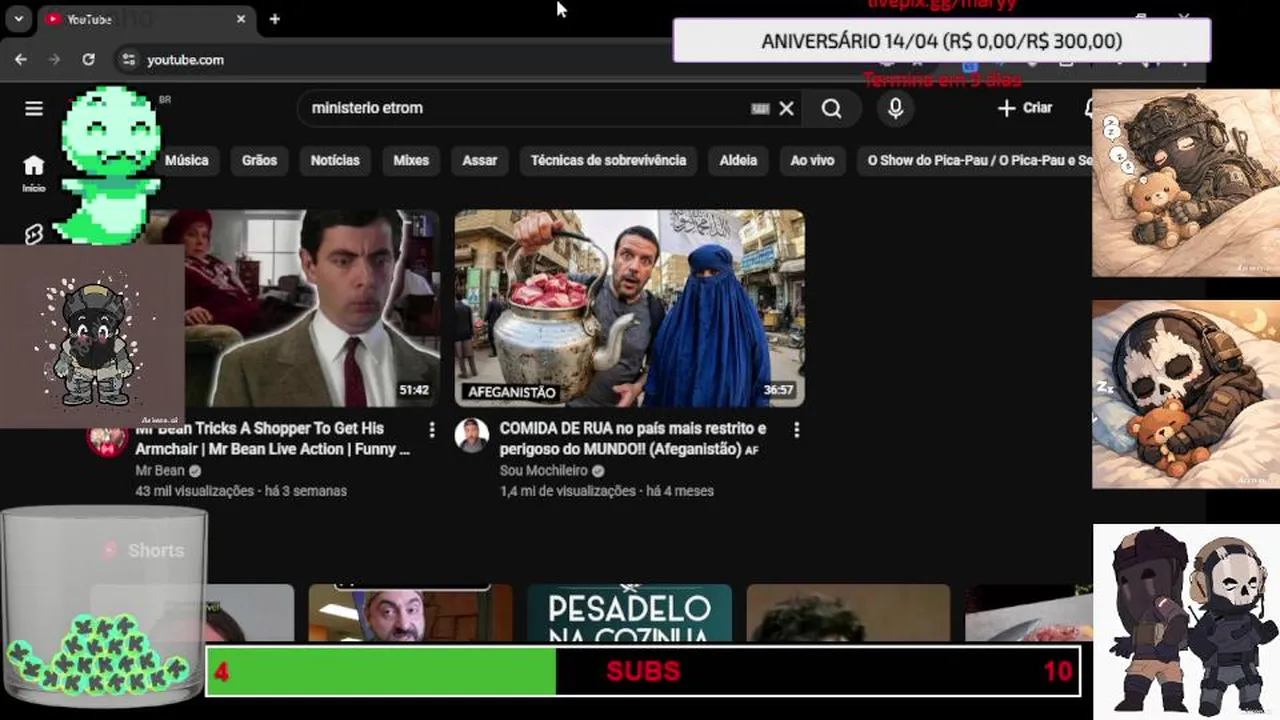Viewport: 1280px width, 720px height.
Task: Go back in the browser
Action: (x=21, y=60)
